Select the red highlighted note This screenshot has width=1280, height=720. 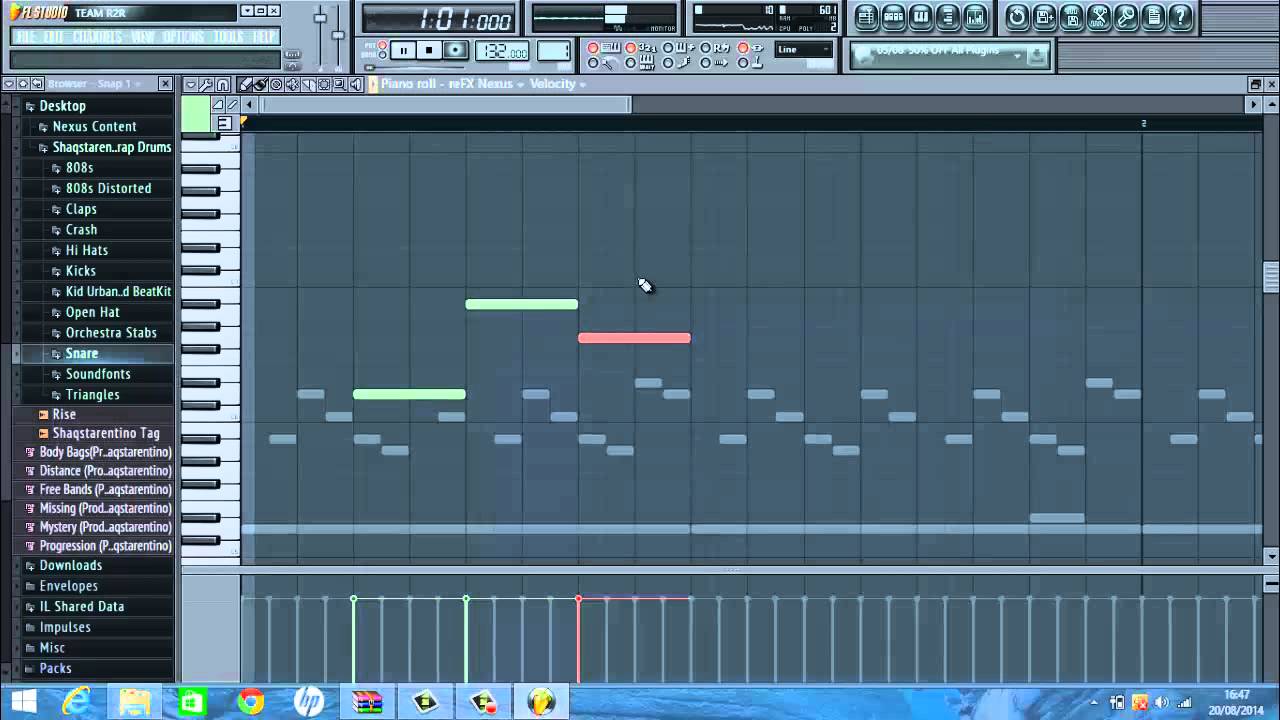click(634, 338)
